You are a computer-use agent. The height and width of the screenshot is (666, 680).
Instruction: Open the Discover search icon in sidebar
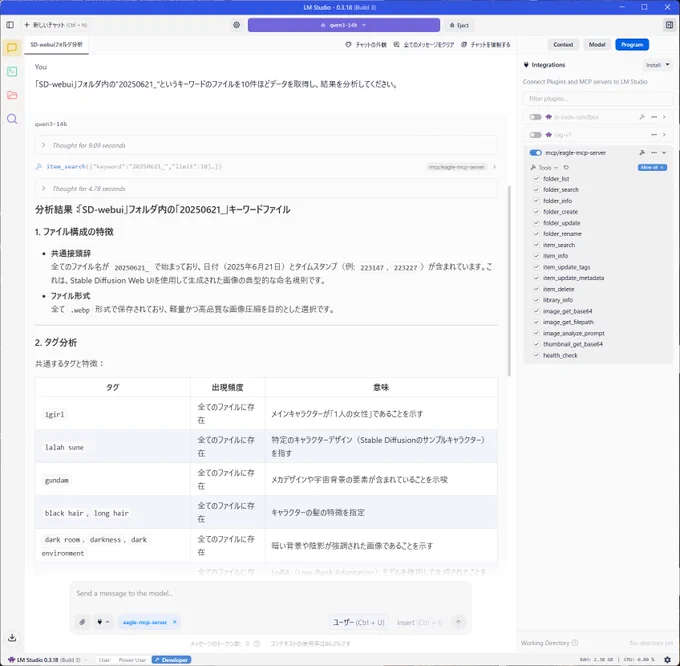tap(12, 119)
